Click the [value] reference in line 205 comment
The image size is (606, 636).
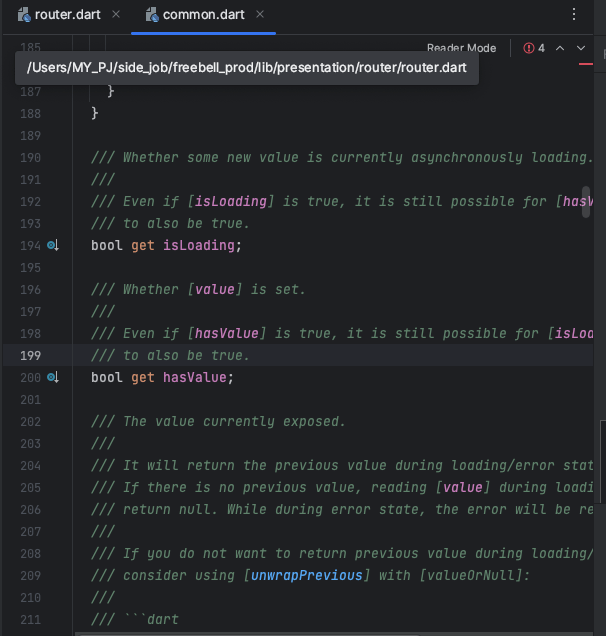tap(463, 487)
